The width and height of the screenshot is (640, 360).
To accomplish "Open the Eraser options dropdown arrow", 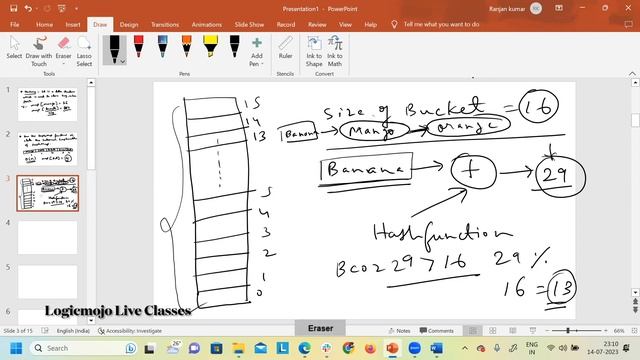I will pos(63,64).
